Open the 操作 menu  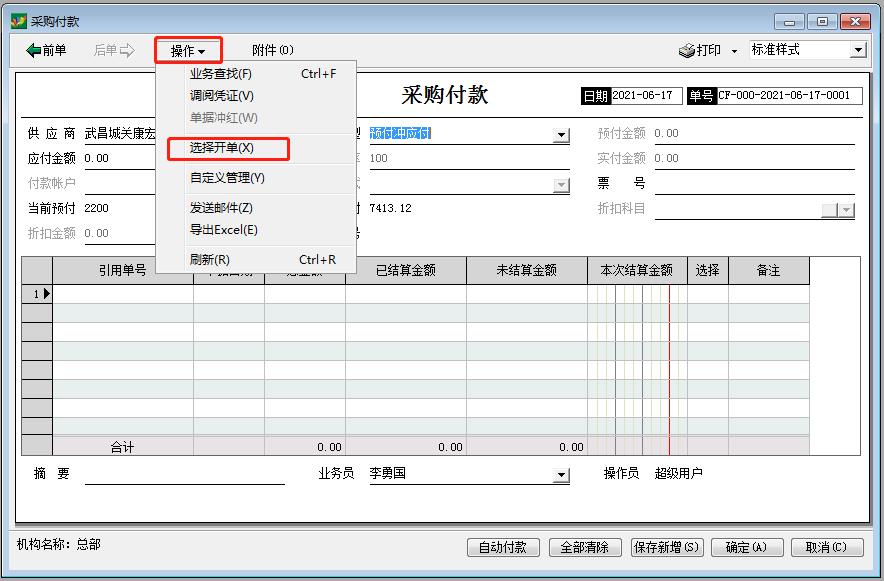click(x=188, y=51)
